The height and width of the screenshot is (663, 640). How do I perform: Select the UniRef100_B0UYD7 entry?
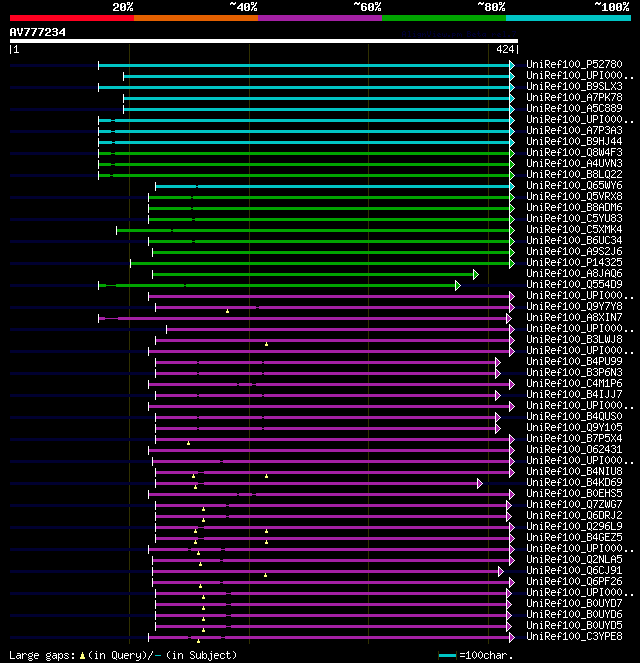point(574,603)
